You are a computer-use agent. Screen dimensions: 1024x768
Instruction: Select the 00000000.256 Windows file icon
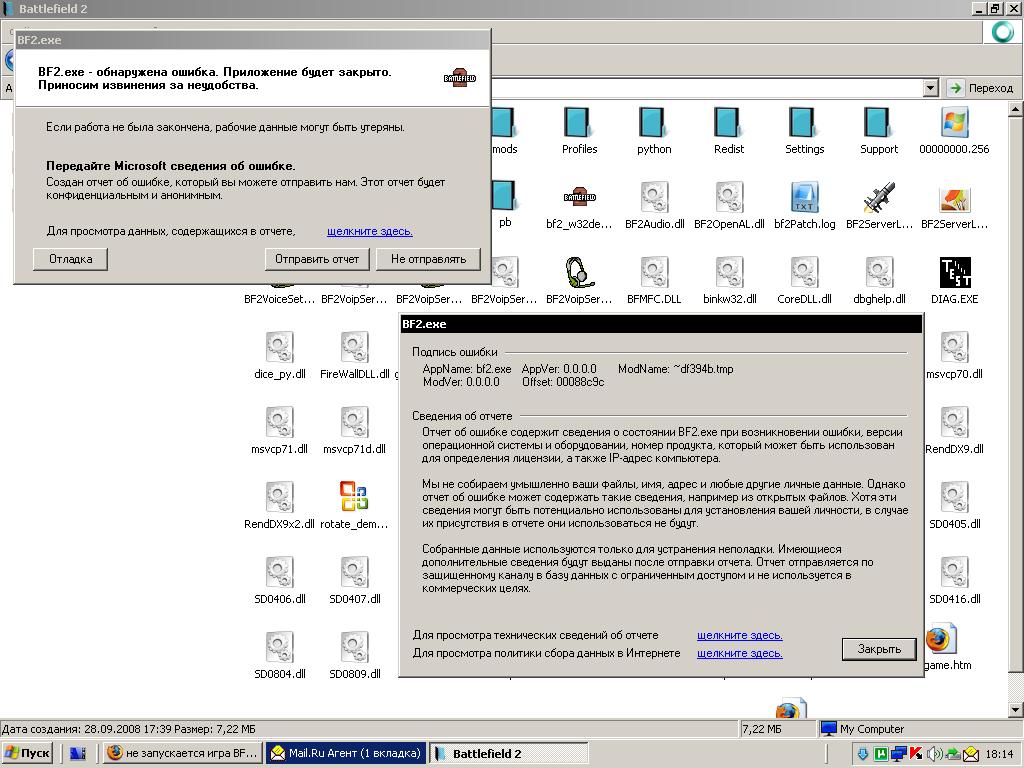pyautogui.click(x=954, y=124)
